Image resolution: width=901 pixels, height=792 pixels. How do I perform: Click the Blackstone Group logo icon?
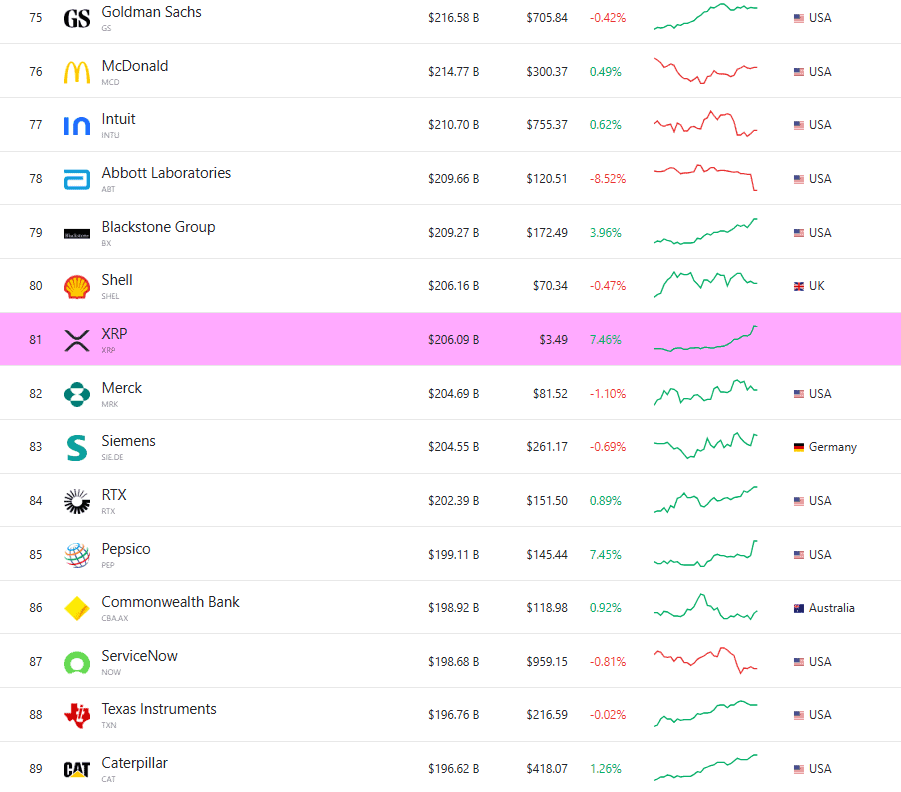click(x=76, y=234)
